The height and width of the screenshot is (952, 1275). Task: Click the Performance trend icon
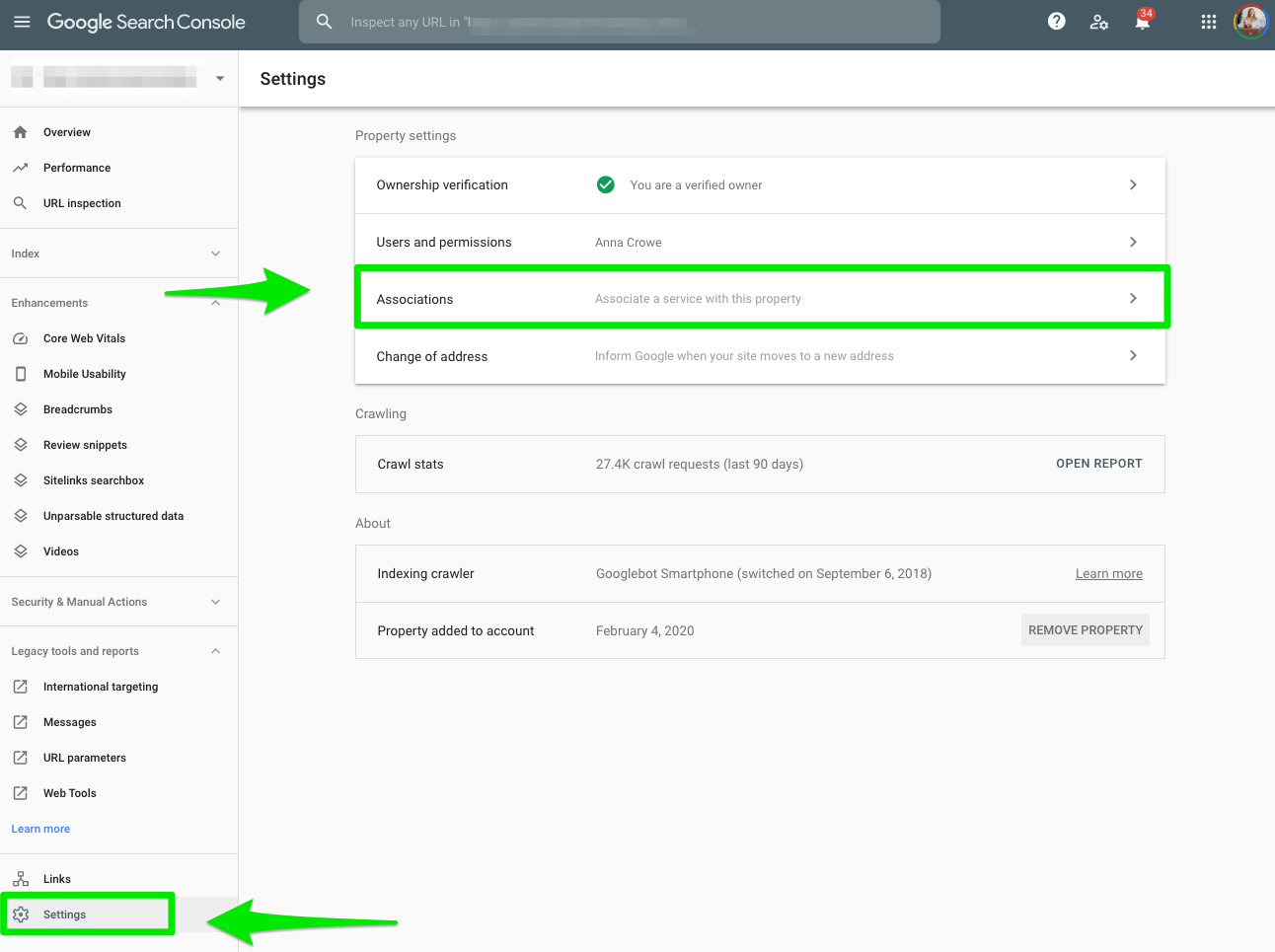point(21,168)
